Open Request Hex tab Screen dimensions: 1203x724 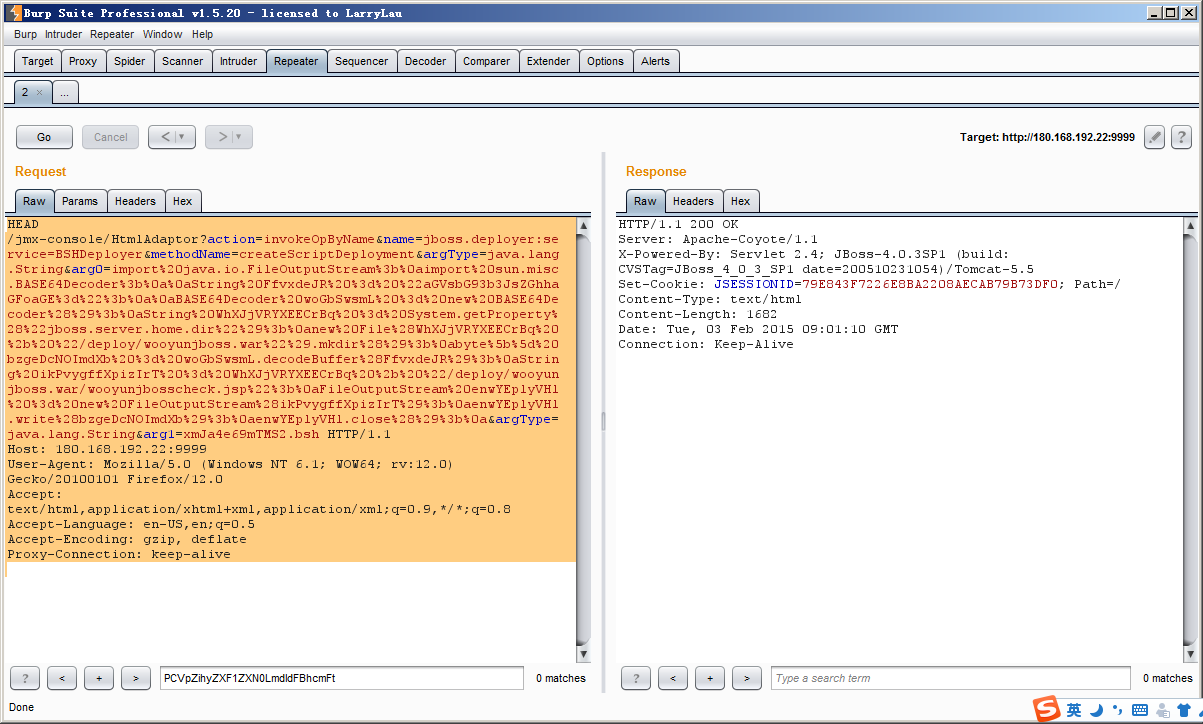[182, 201]
